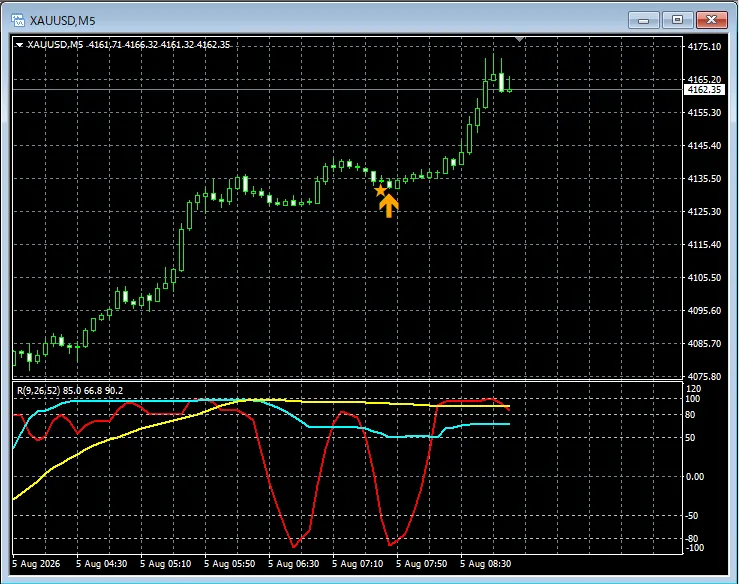This screenshot has height=584, width=740.
Task: Click indicator scale value 0.00
Action: click(695, 477)
